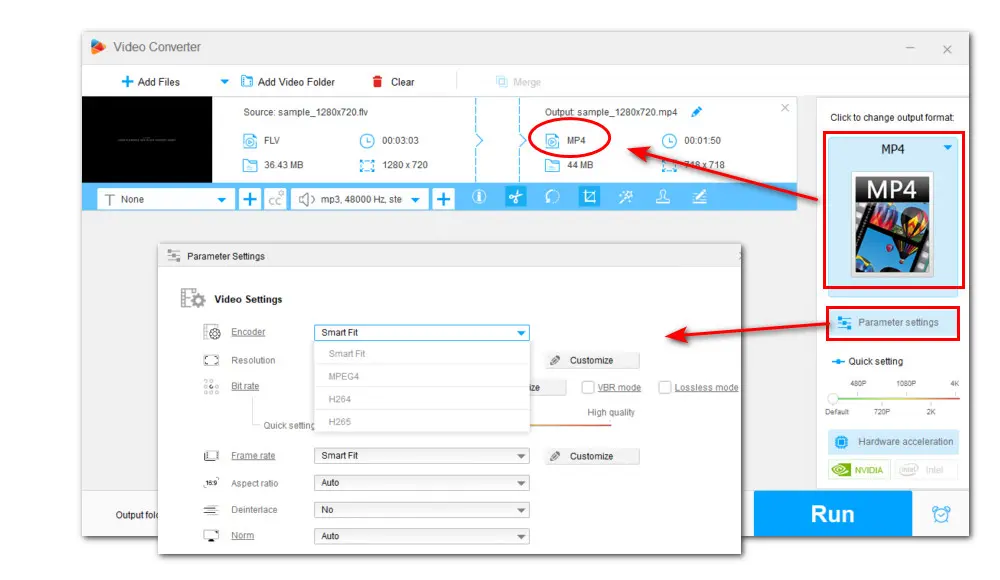Open the subtitle edit pencil tool
Viewport: 1000px width, 580px height.
point(700,197)
